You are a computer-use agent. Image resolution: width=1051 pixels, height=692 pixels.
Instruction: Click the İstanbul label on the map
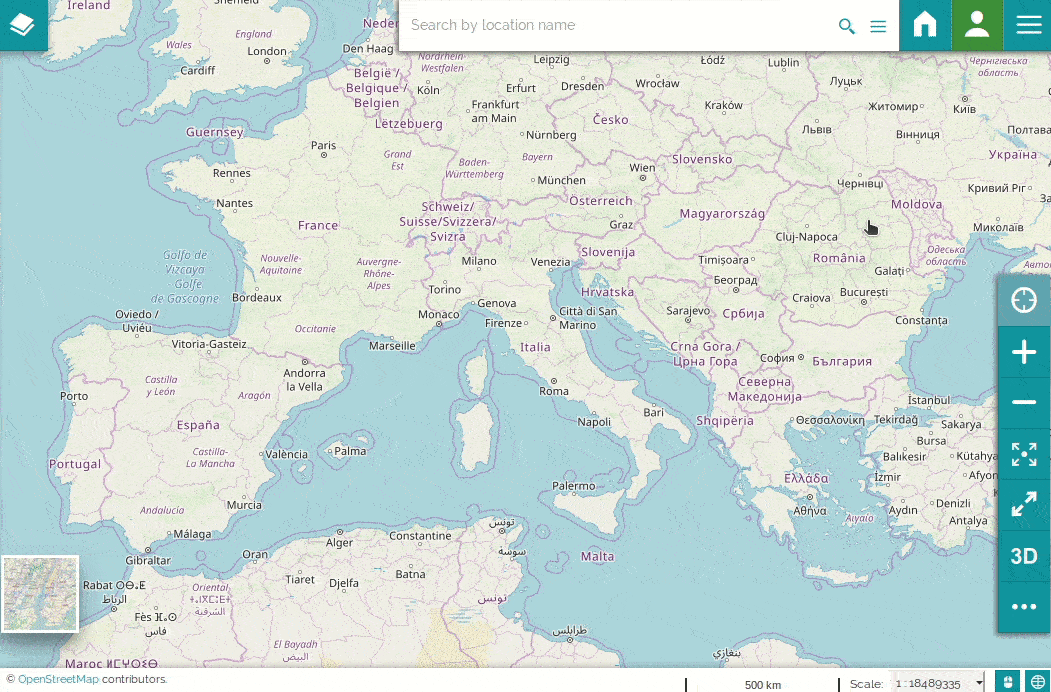tap(928, 400)
